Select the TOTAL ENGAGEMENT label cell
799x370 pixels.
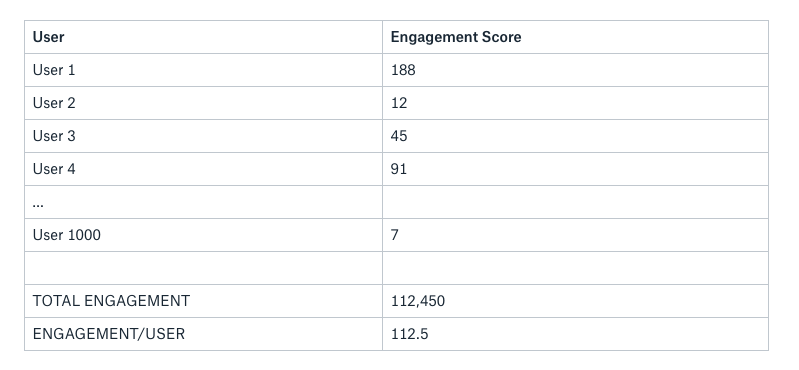(203, 301)
